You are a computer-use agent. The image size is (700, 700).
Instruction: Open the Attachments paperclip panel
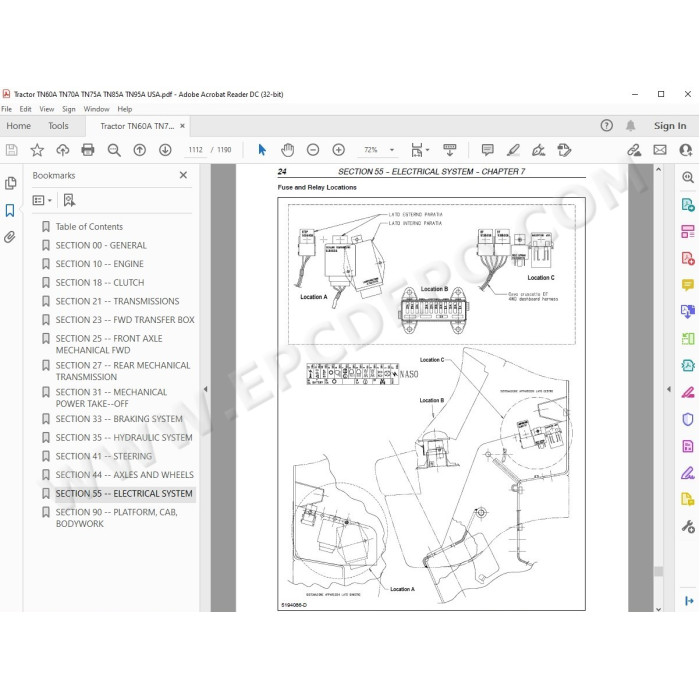tap(10, 237)
